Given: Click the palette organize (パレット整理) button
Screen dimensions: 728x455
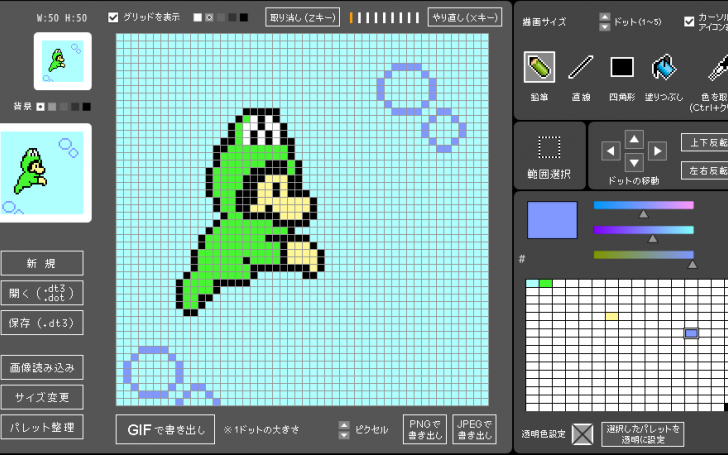Looking at the screenshot, I should pos(42,427).
